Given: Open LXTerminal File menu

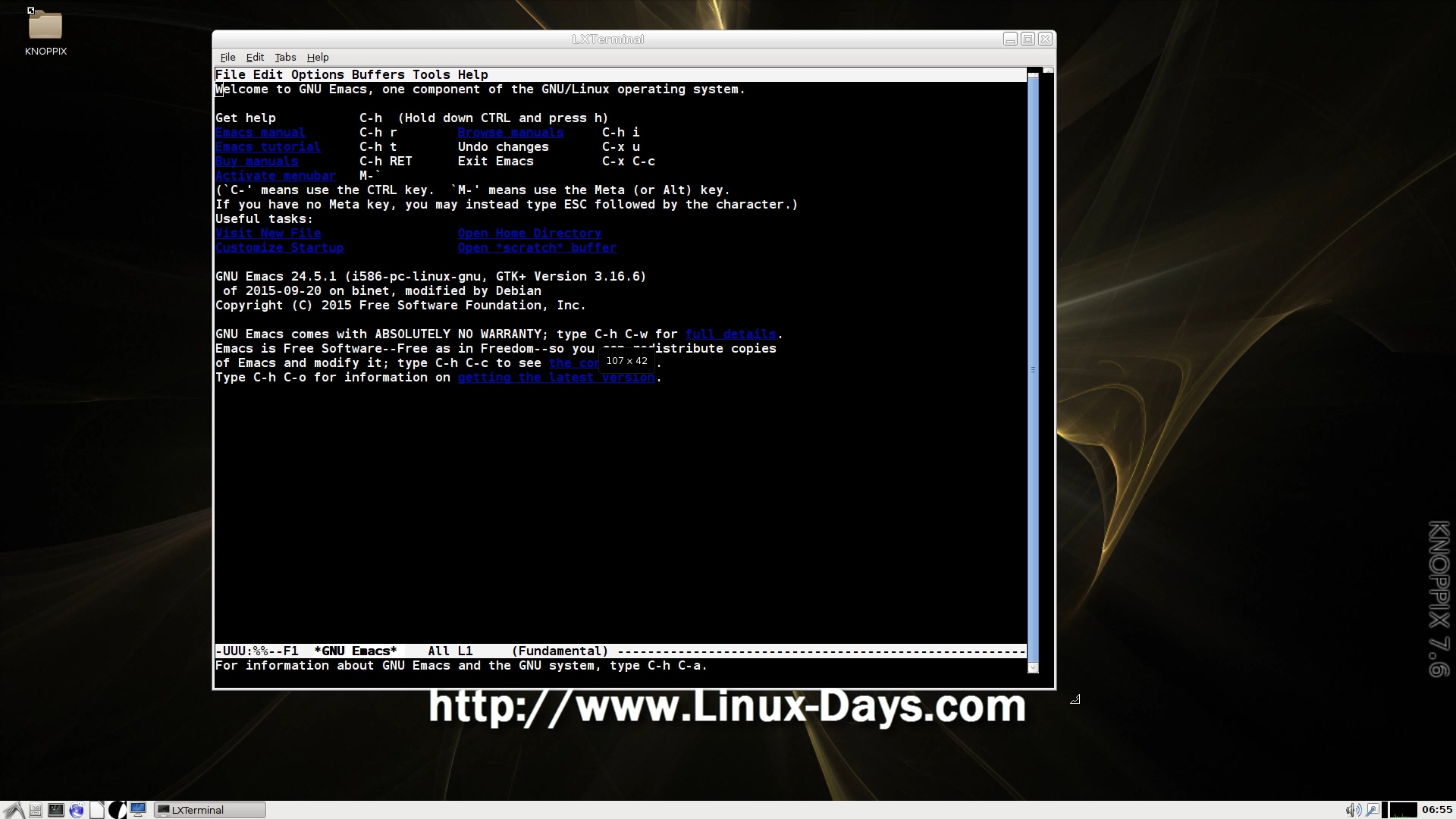Looking at the screenshot, I should click(227, 57).
